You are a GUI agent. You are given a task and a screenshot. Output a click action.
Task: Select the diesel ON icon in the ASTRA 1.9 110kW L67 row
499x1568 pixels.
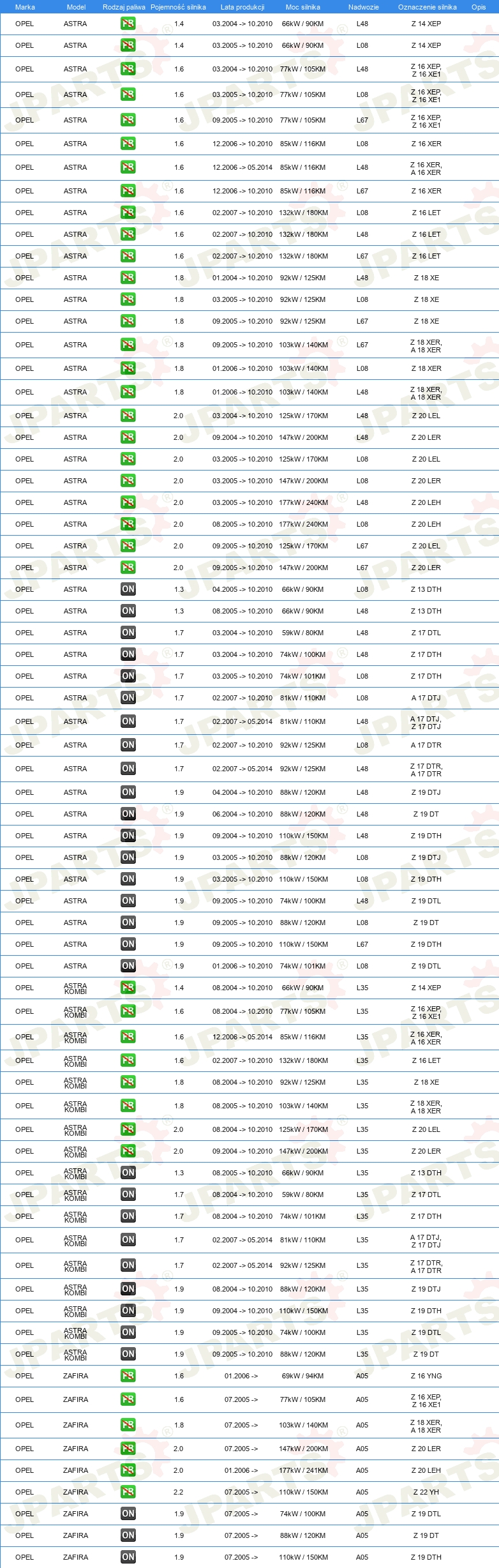pos(128,944)
